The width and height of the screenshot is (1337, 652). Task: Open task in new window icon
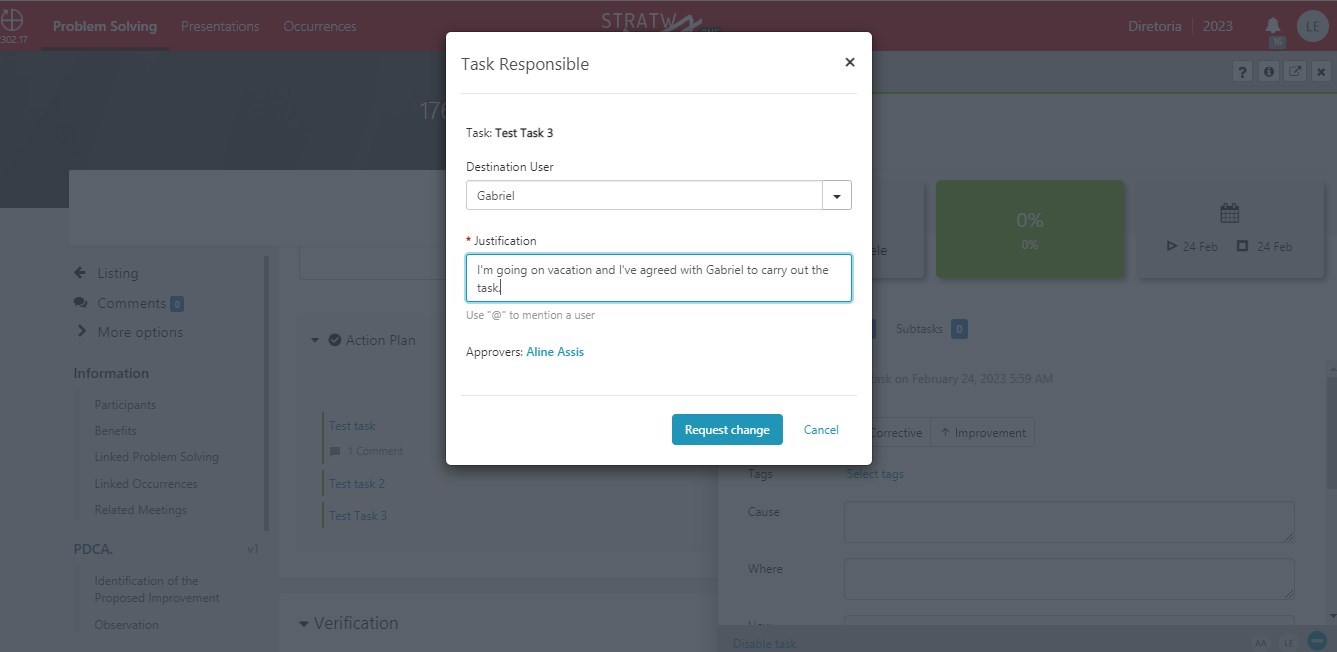coord(1295,72)
